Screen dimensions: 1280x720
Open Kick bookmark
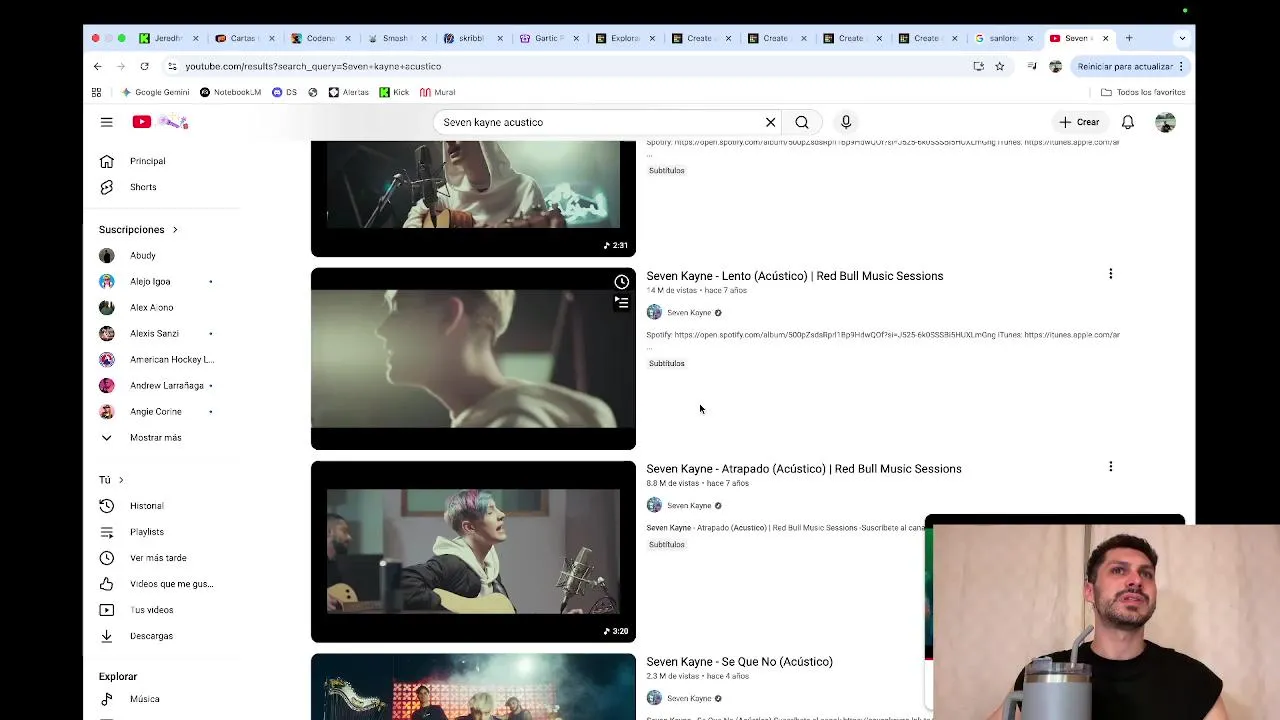click(394, 92)
